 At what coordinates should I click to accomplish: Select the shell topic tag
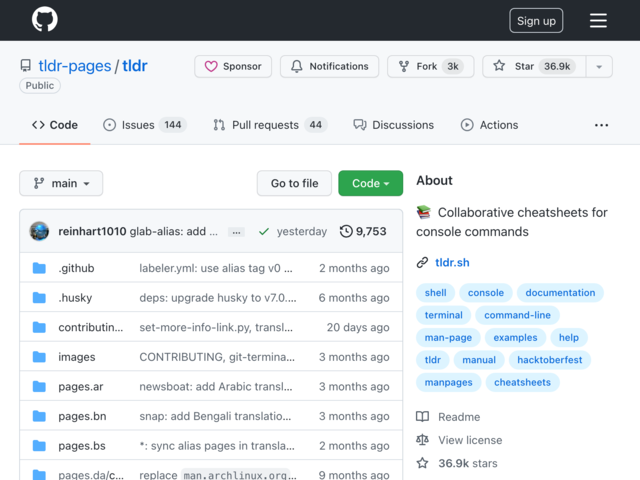(436, 293)
